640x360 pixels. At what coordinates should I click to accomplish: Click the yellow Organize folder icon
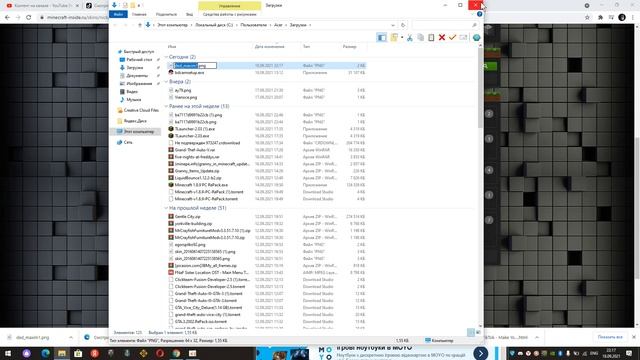click(x=394, y=38)
